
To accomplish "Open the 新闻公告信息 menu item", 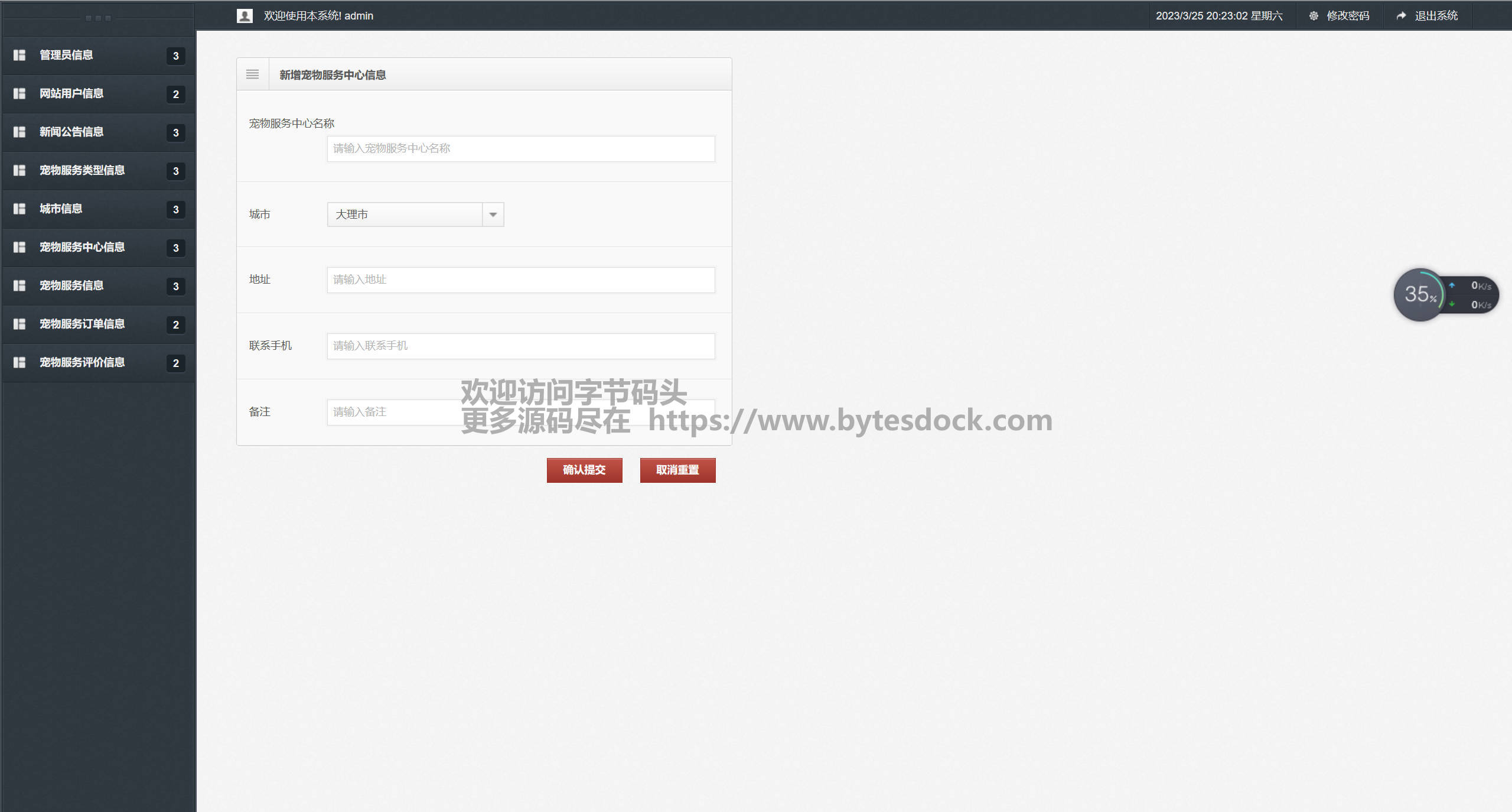I will click(x=71, y=132).
